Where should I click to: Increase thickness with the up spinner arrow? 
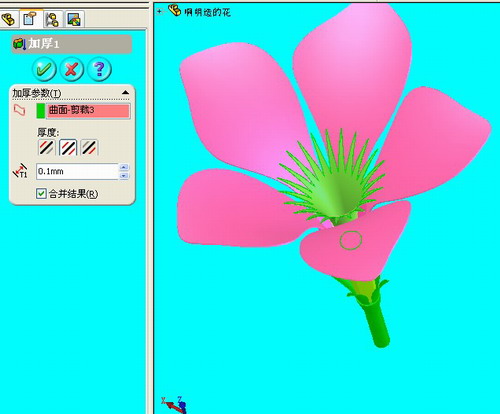(x=124, y=167)
